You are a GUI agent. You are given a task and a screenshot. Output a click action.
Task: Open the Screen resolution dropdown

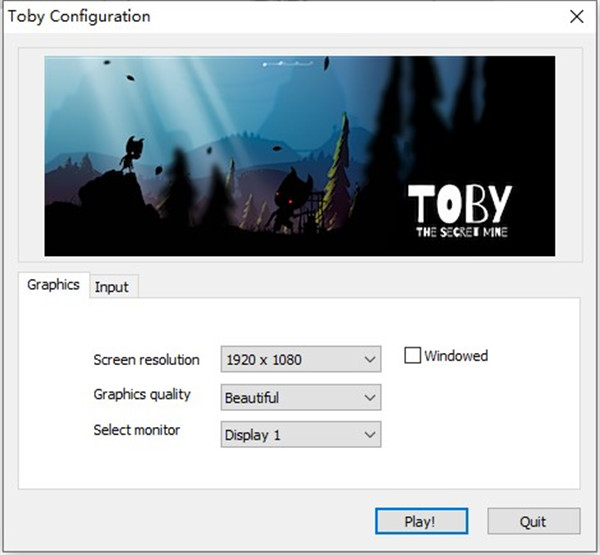(300, 359)
